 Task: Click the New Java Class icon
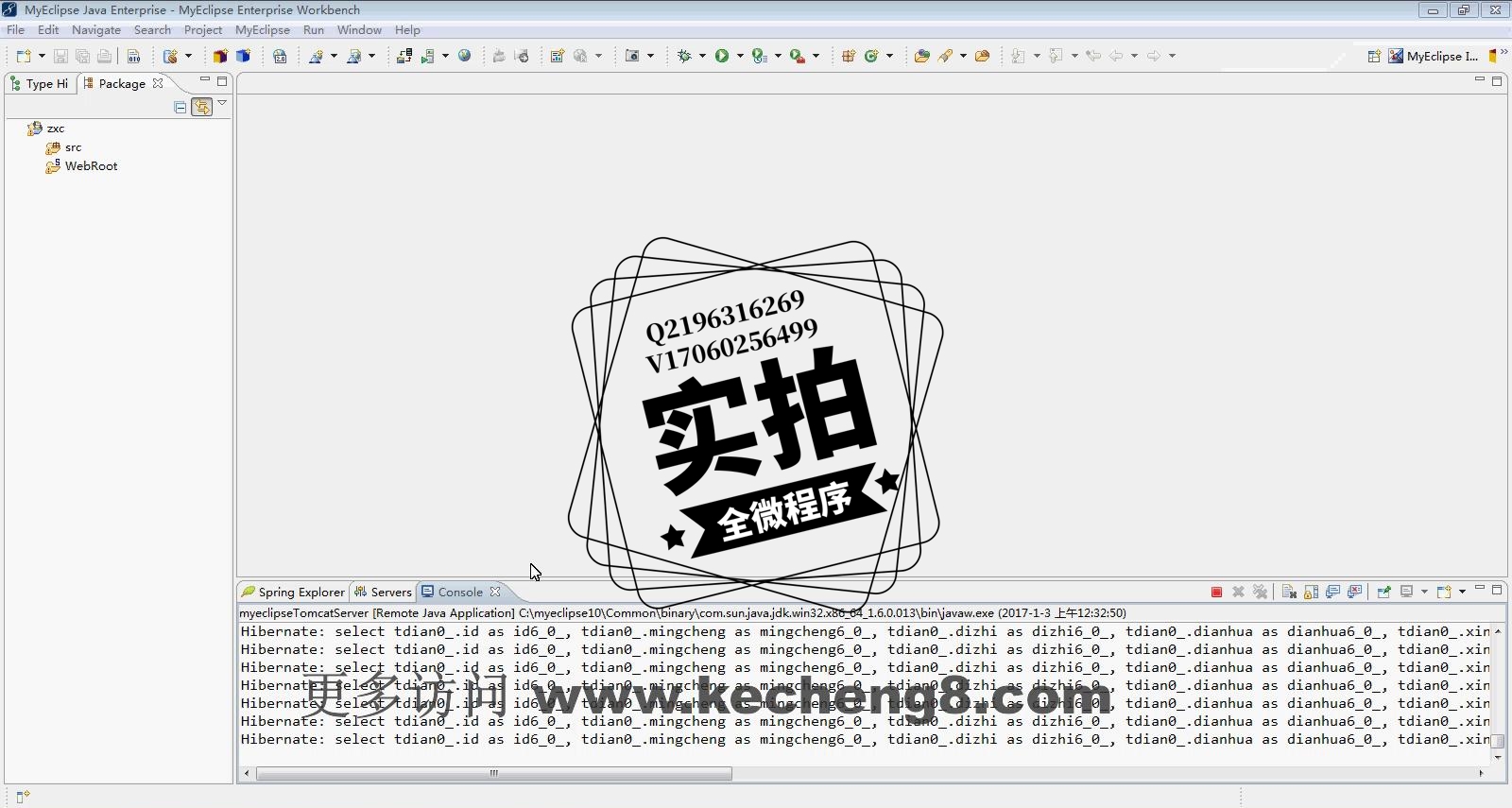(871, 56)
